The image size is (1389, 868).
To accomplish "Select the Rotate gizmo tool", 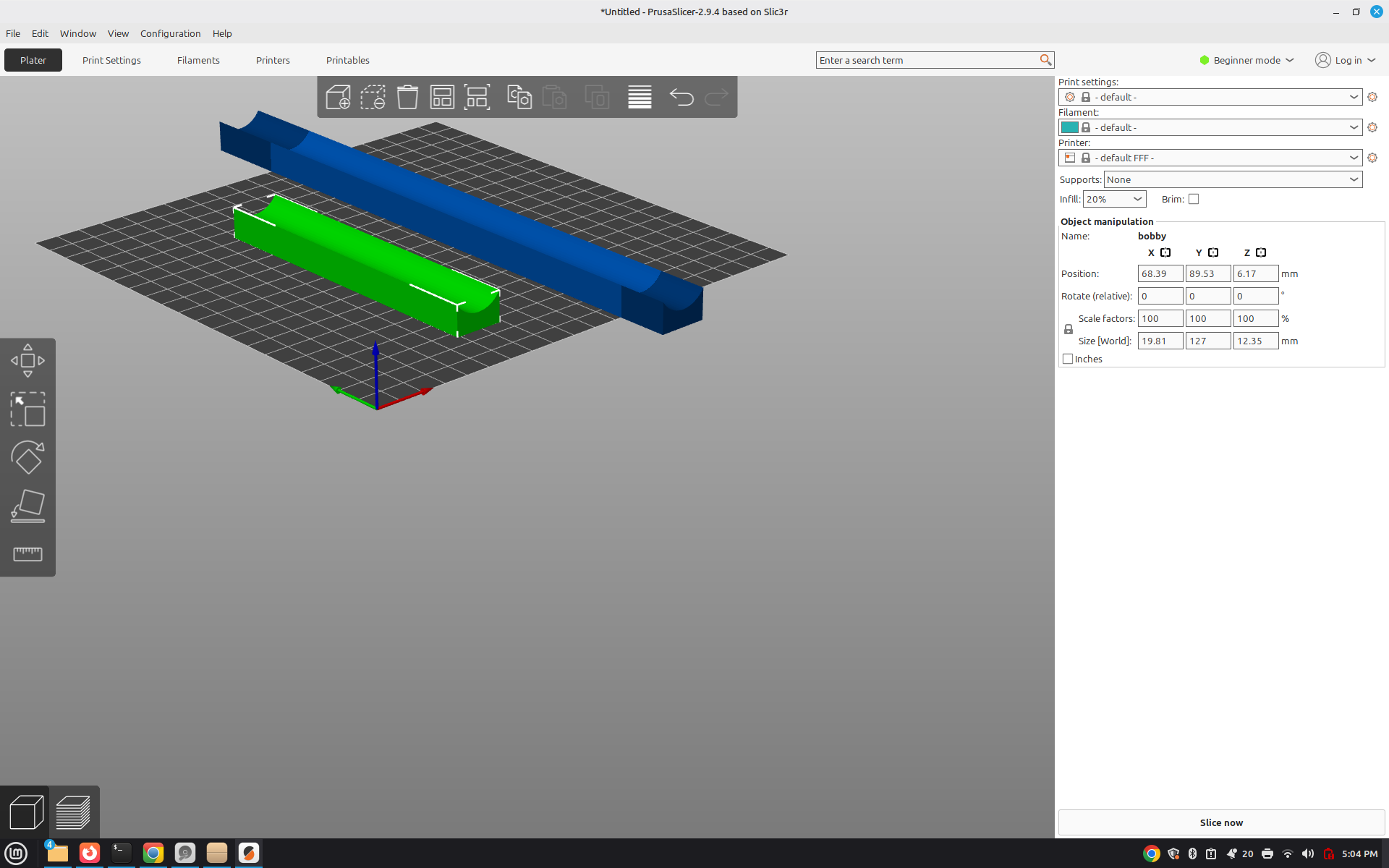I will pyautogui.click(x=27, y=457).
